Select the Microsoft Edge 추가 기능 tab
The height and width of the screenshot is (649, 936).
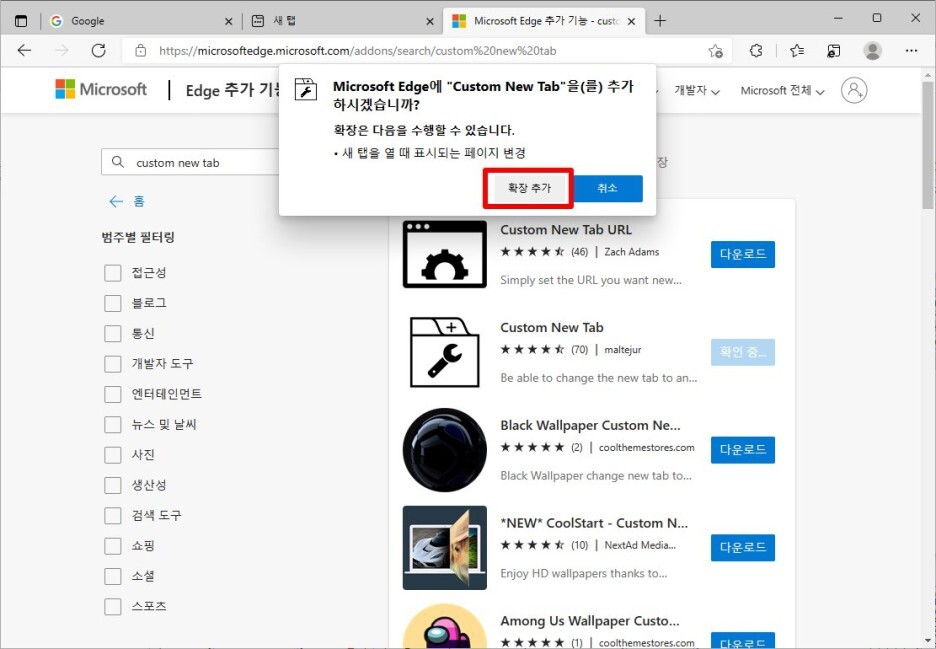click(x=544, y=21)
